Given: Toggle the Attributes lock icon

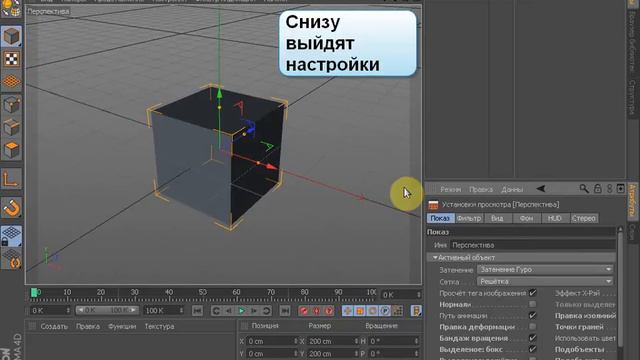Looking at the screenshot, I should 598,189.
